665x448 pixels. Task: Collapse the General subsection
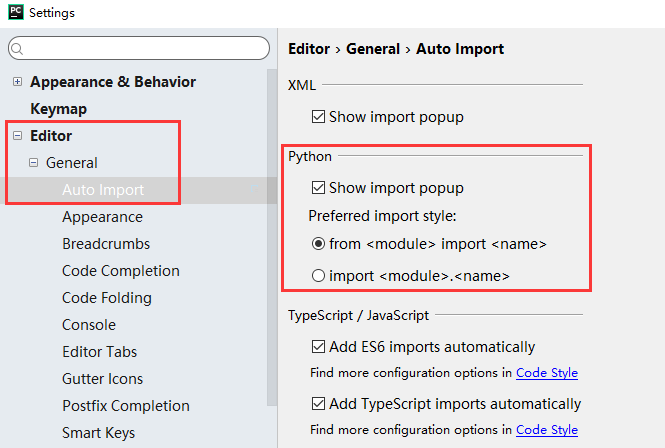pyautogui.click(x=33, y=163)
